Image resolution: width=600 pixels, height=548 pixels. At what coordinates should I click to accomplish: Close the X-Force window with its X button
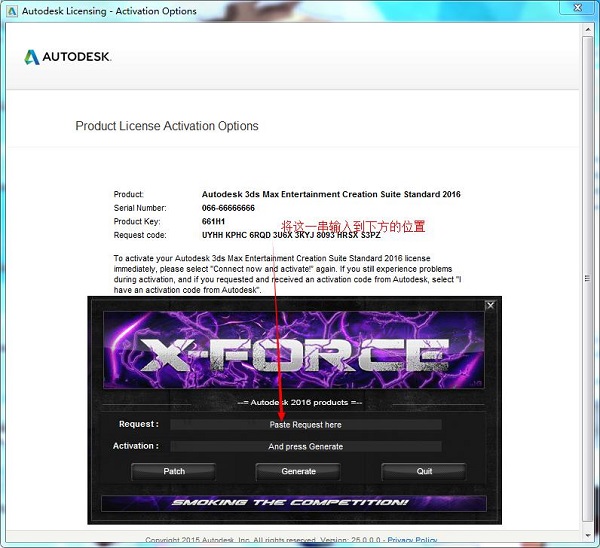pos(490,305)
